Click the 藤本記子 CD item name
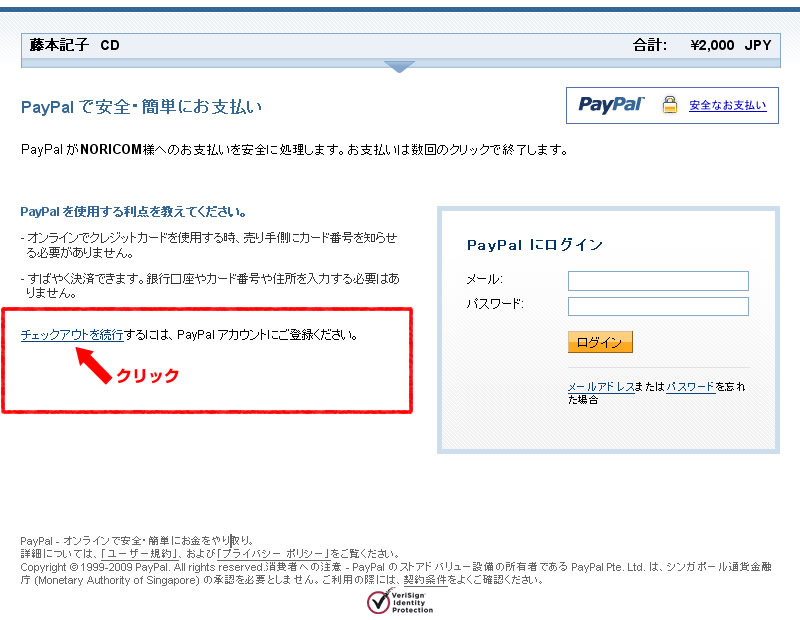This screenshot has width=800, height=620. pyautogui.click(x=74, y=45)
